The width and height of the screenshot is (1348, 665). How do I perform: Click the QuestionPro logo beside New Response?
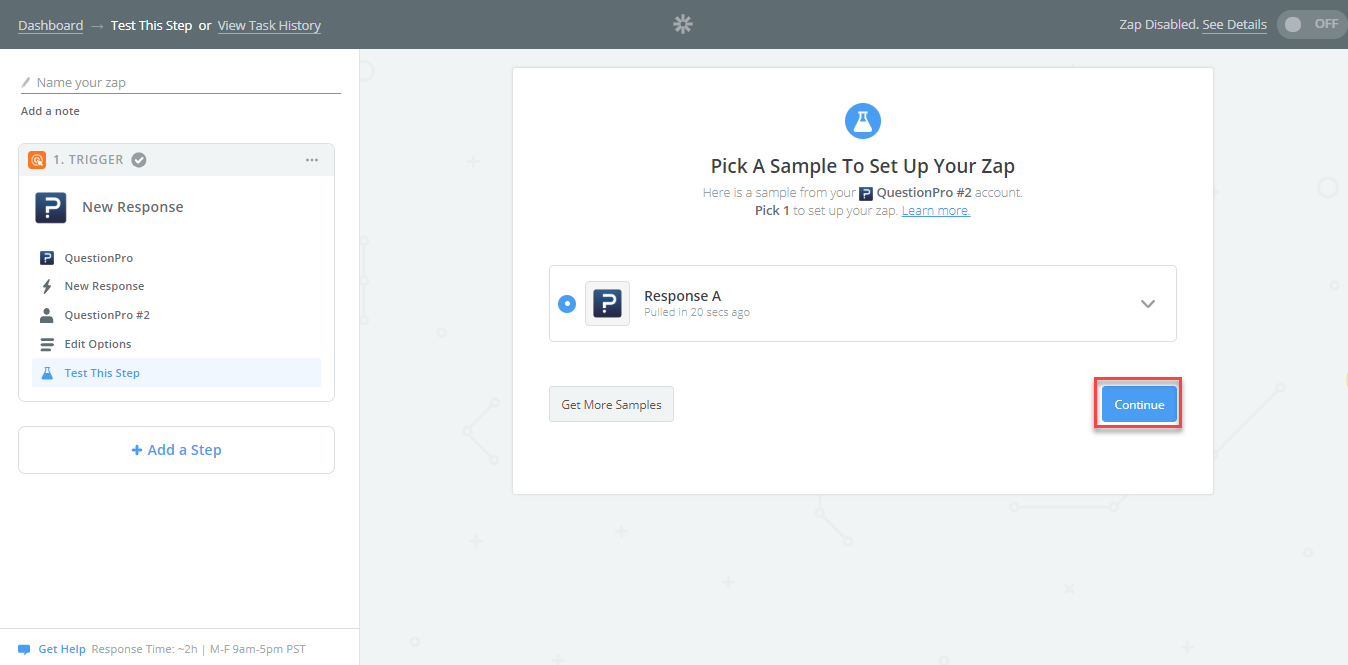(51, 207)
